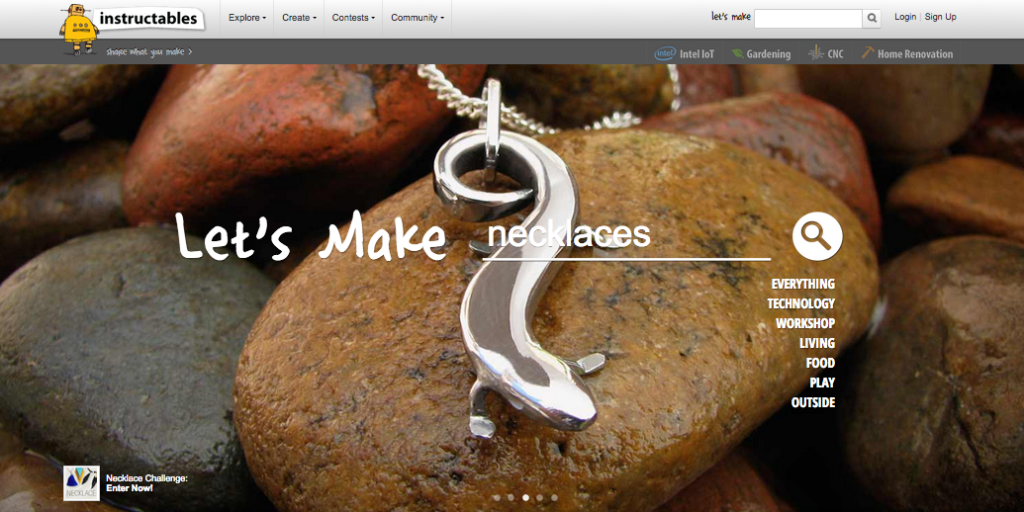The image size is (1024, 512).
Task: Click the 'share what you make' link
Action: pyautogui.click(x=149, y=52)
